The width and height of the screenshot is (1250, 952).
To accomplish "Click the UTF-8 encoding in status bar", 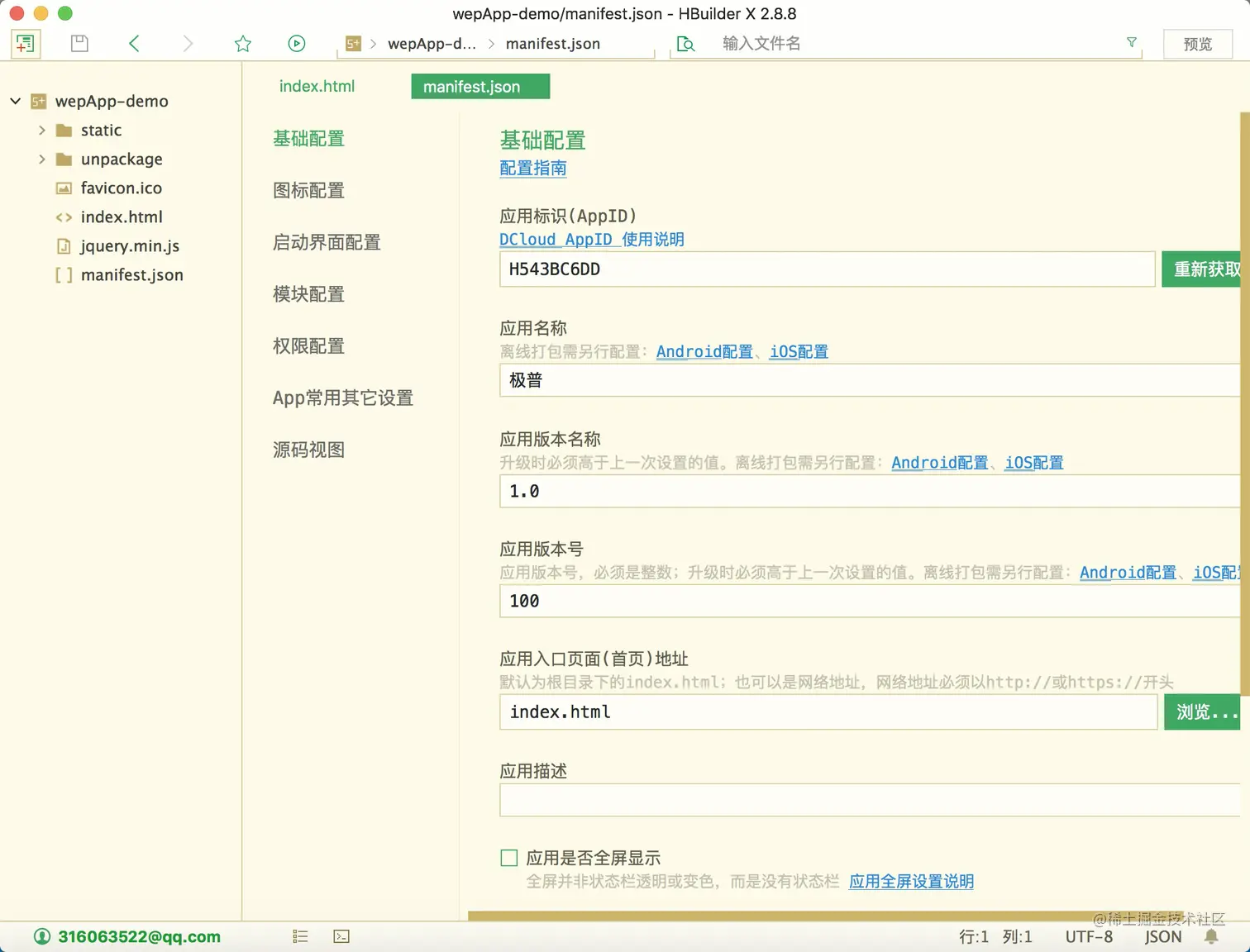I will click(1089, 936).
